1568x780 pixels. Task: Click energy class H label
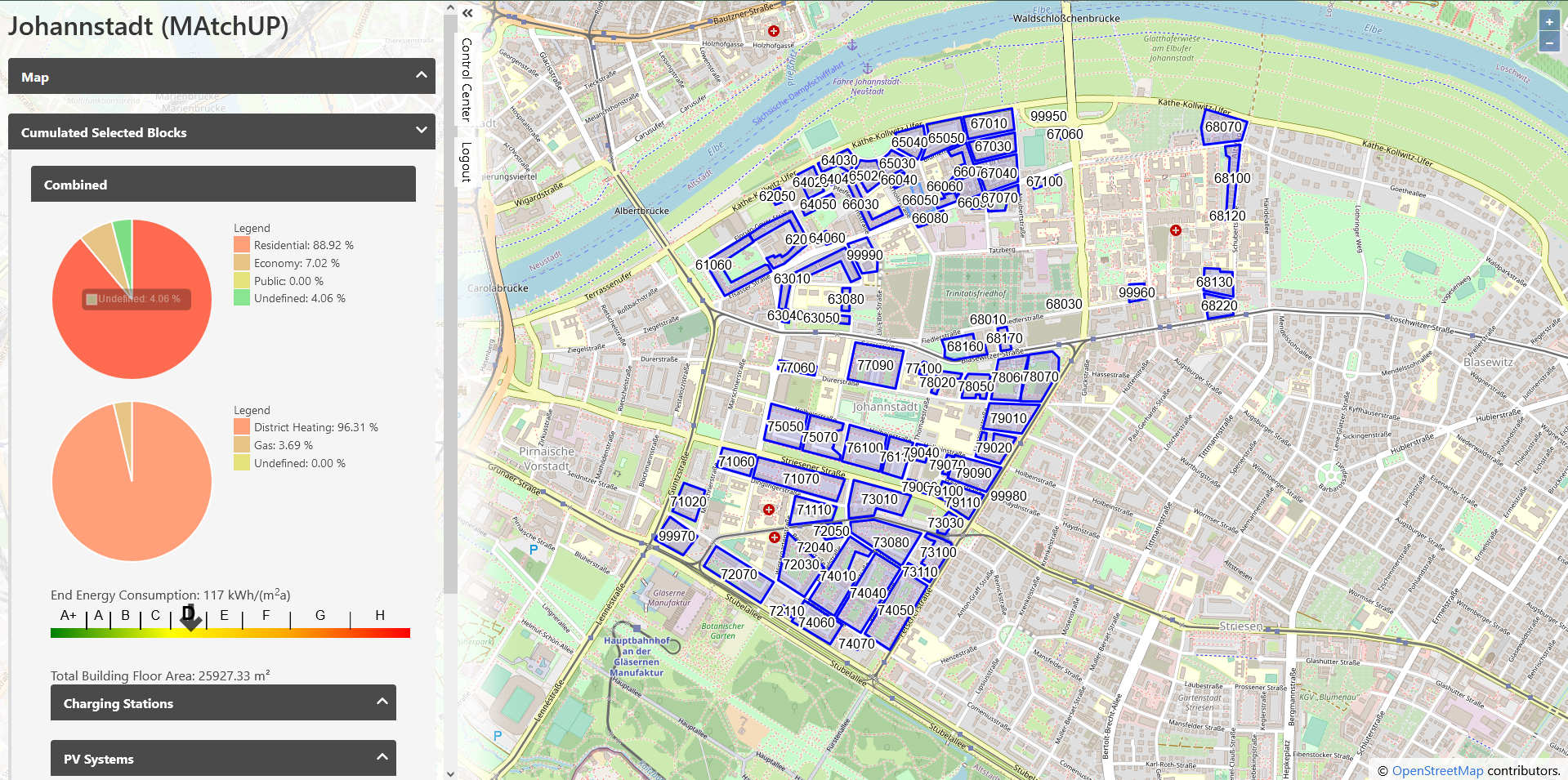380,615
